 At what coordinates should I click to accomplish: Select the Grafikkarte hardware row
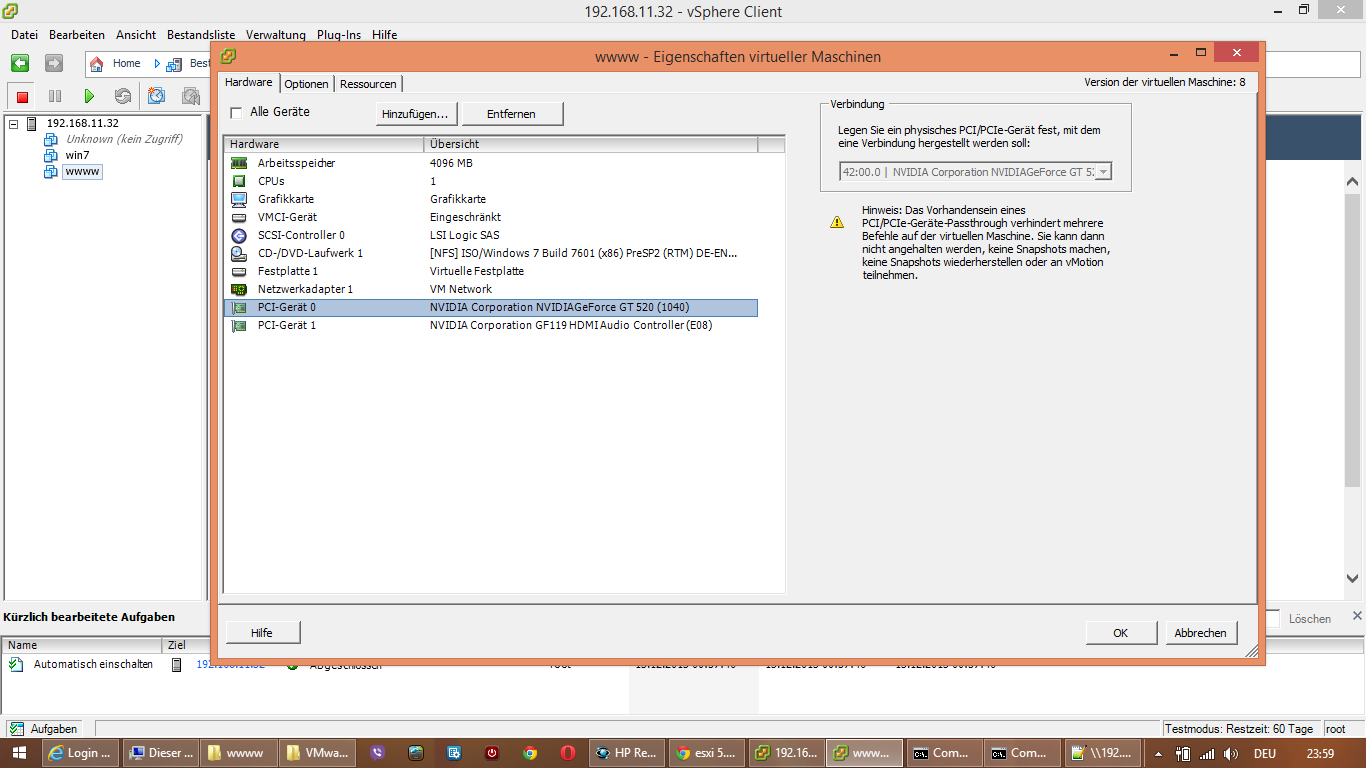(491, 199)
